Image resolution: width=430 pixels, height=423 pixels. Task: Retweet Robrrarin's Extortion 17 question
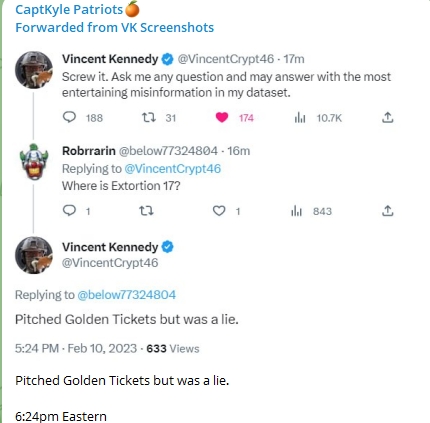pyautogui.click(x=146, y=211)
